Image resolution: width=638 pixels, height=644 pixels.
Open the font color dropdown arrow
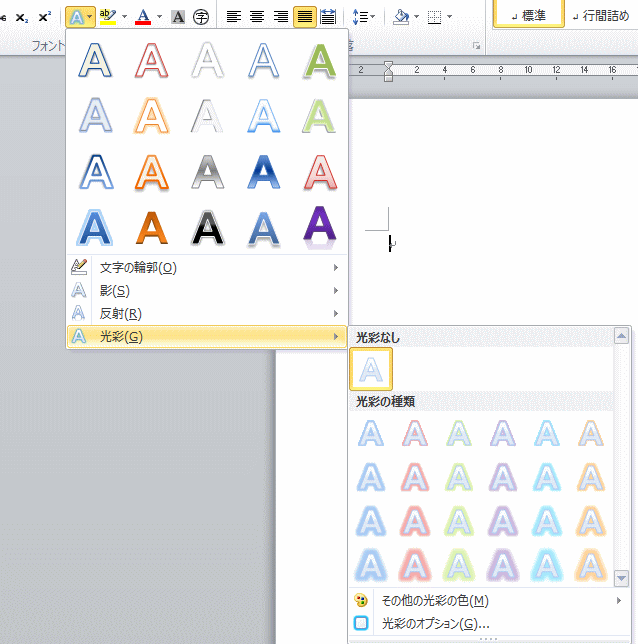159,17
